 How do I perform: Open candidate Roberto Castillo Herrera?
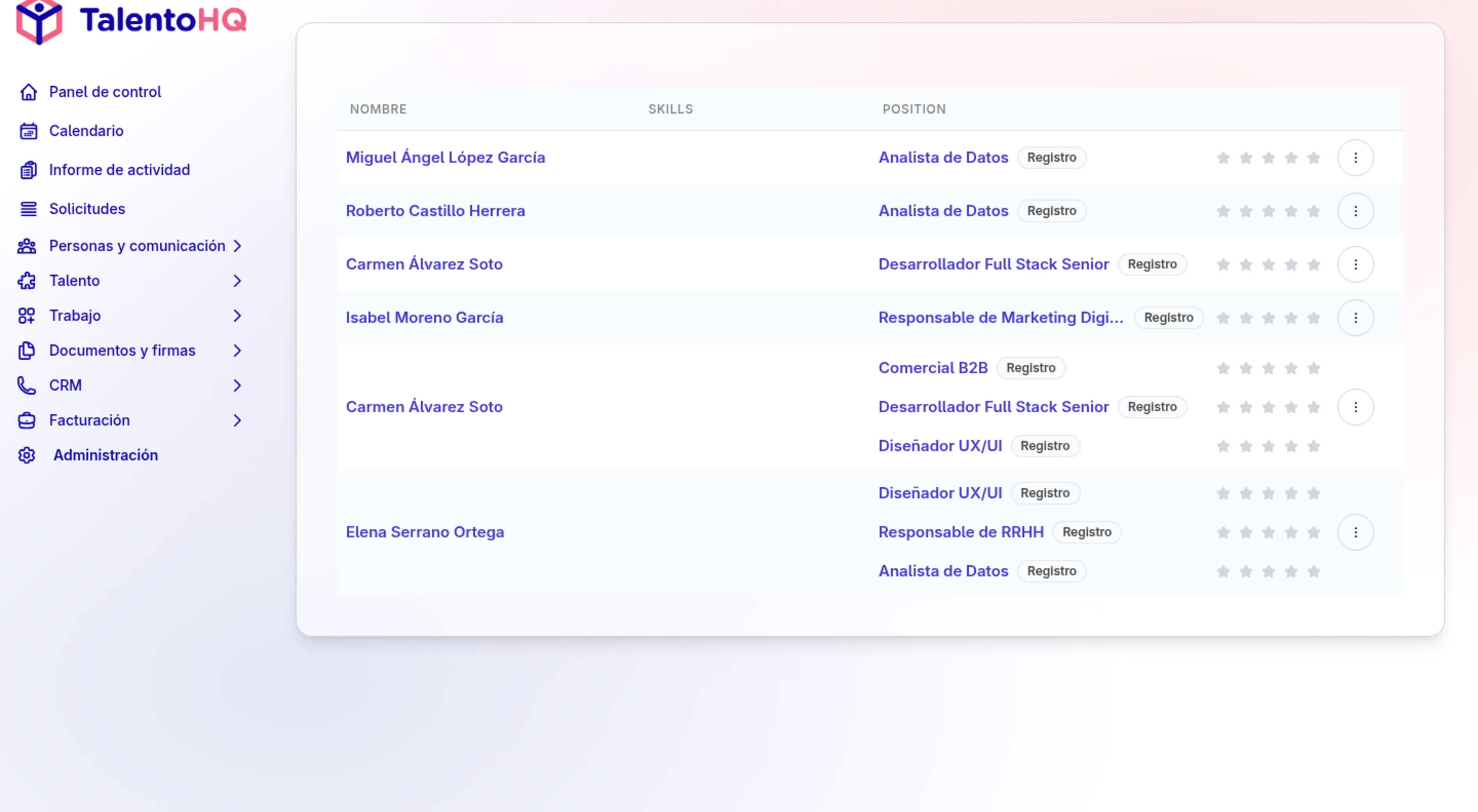pos(436,210)
